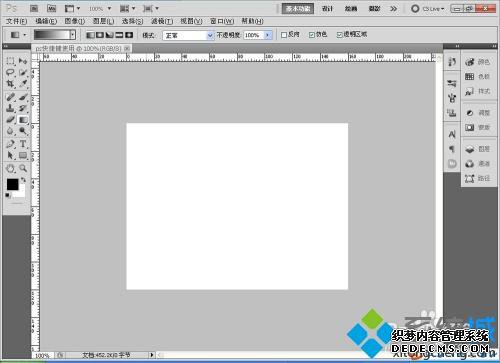Select the Crop tool

(x=10, y=83)
